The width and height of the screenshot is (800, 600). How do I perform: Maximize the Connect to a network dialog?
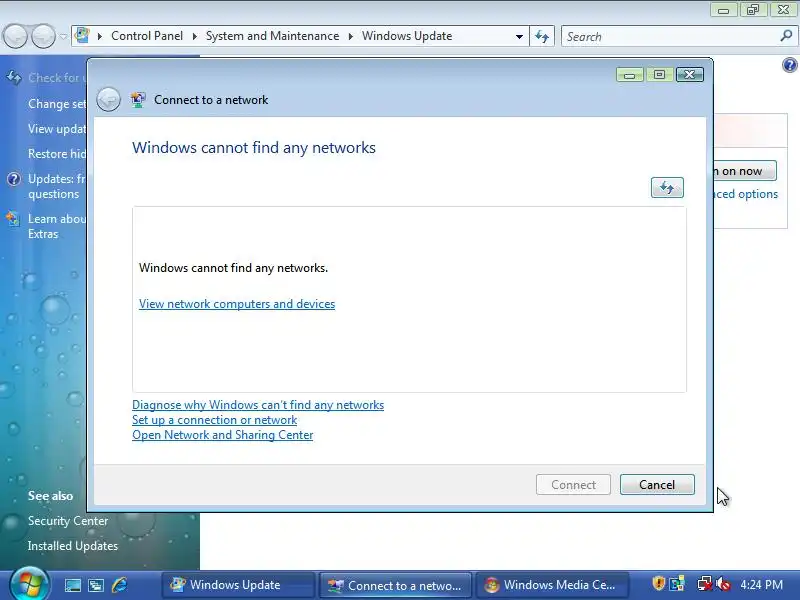(x=659, y=75)
